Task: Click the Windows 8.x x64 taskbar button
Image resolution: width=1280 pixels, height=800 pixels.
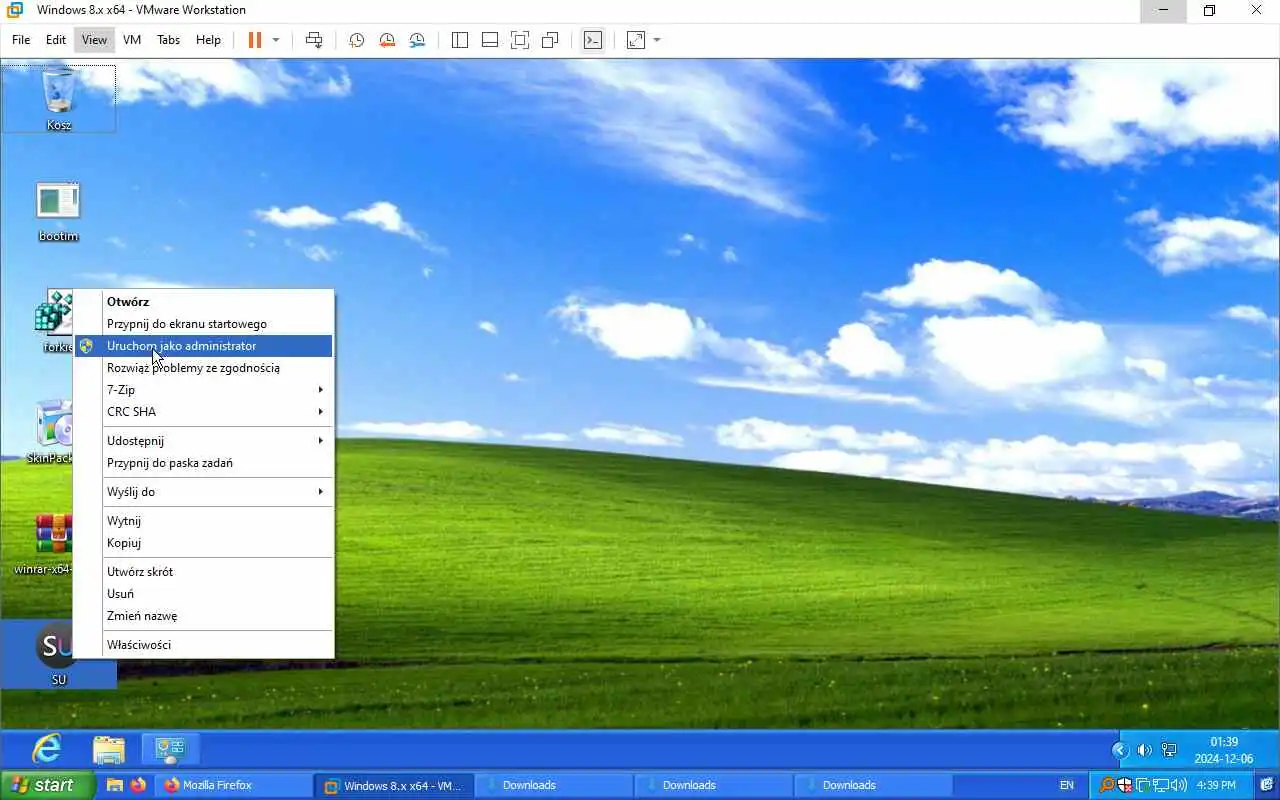Action: click(392, 785)
